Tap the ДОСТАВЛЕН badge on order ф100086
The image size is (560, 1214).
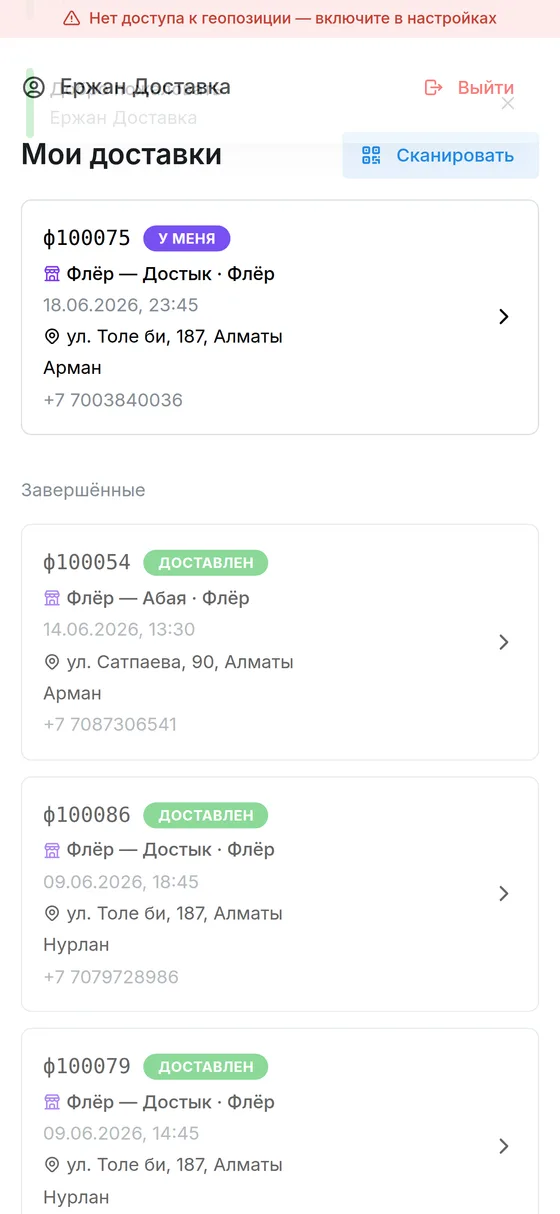(206, 815)
